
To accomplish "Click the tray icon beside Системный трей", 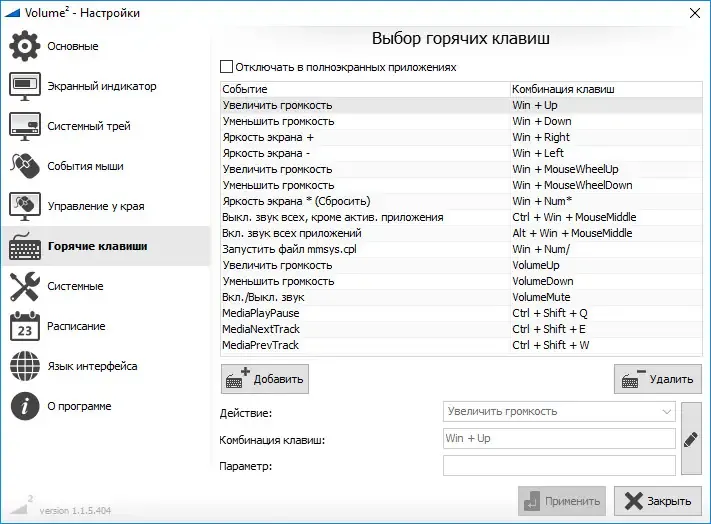I will click(x=24, y=126).
